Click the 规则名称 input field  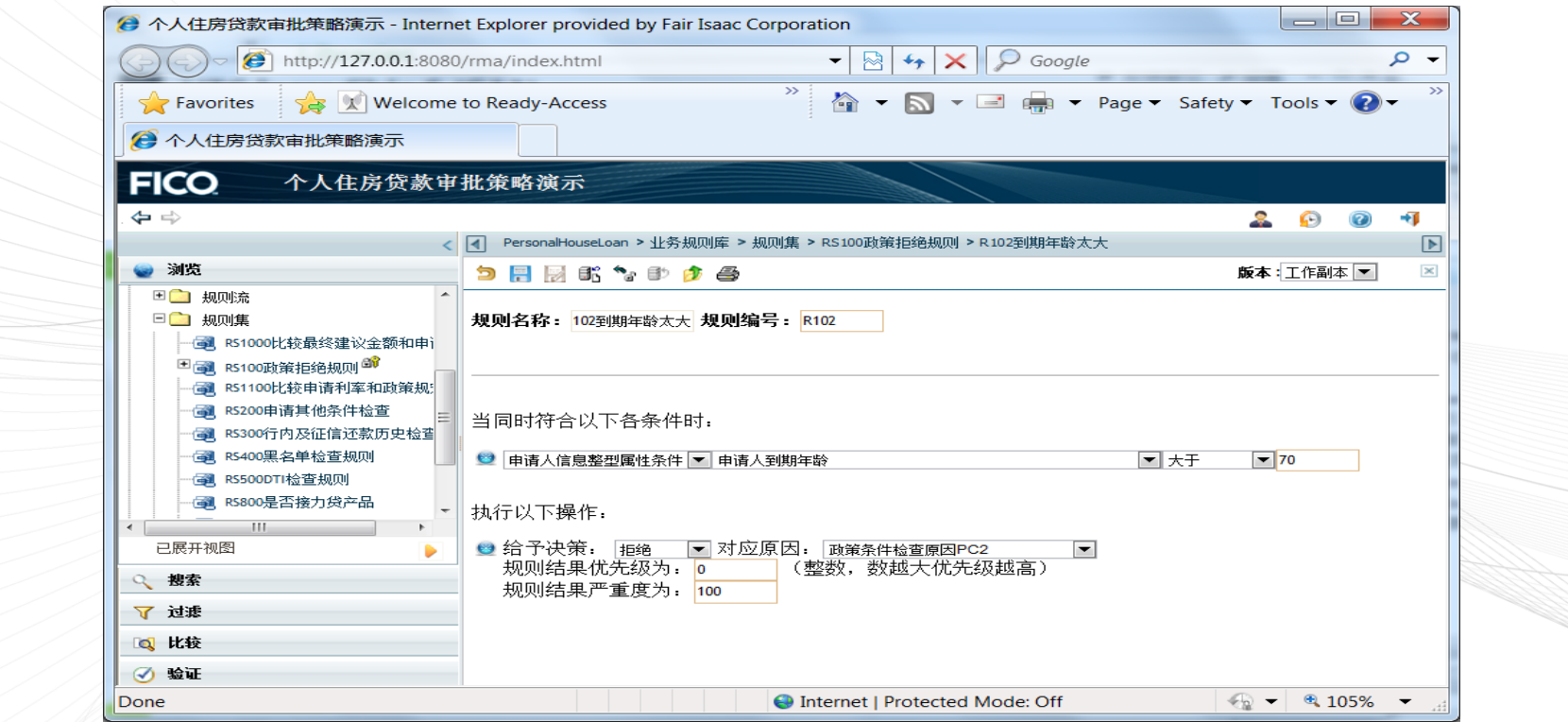coord(632,320)
